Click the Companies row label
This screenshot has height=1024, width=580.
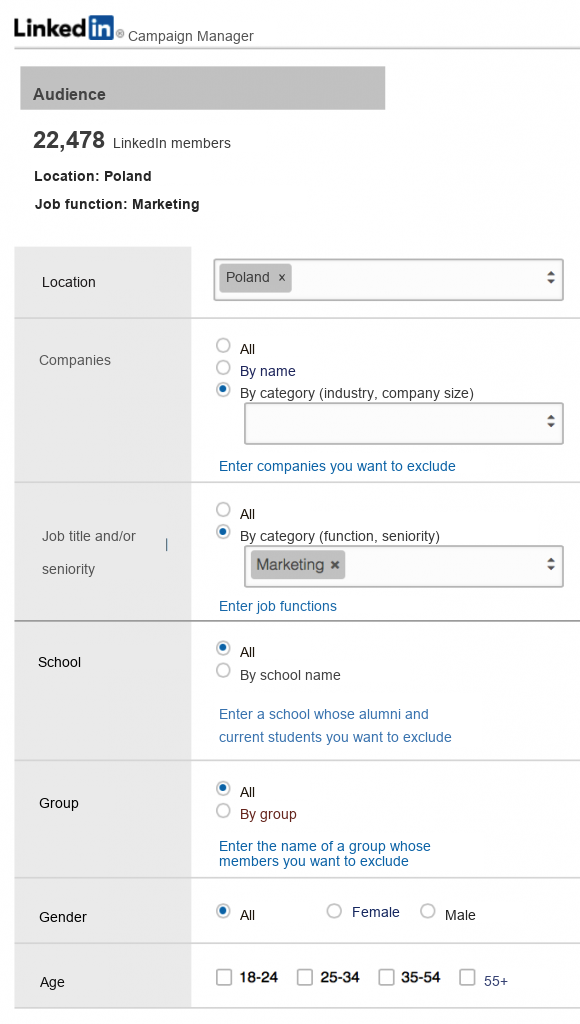coord(74,360)
